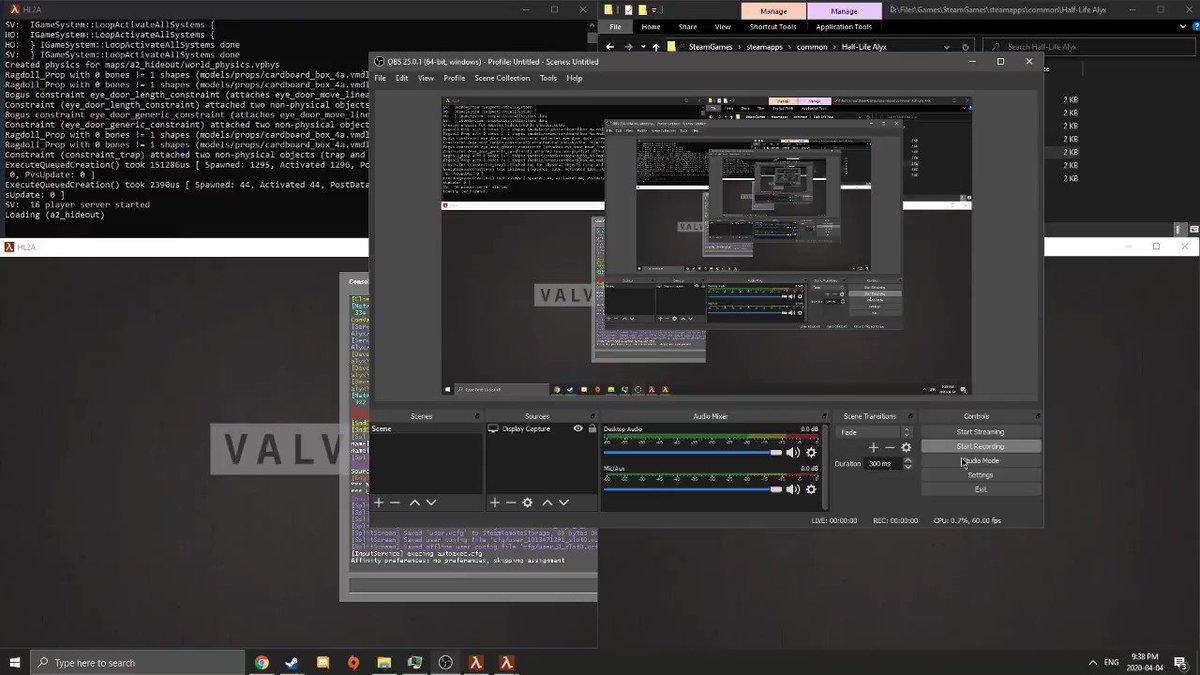The image size is (1200, 675).
Task: Open OBS from the taskbar
Action: click(x=446, y=662)
